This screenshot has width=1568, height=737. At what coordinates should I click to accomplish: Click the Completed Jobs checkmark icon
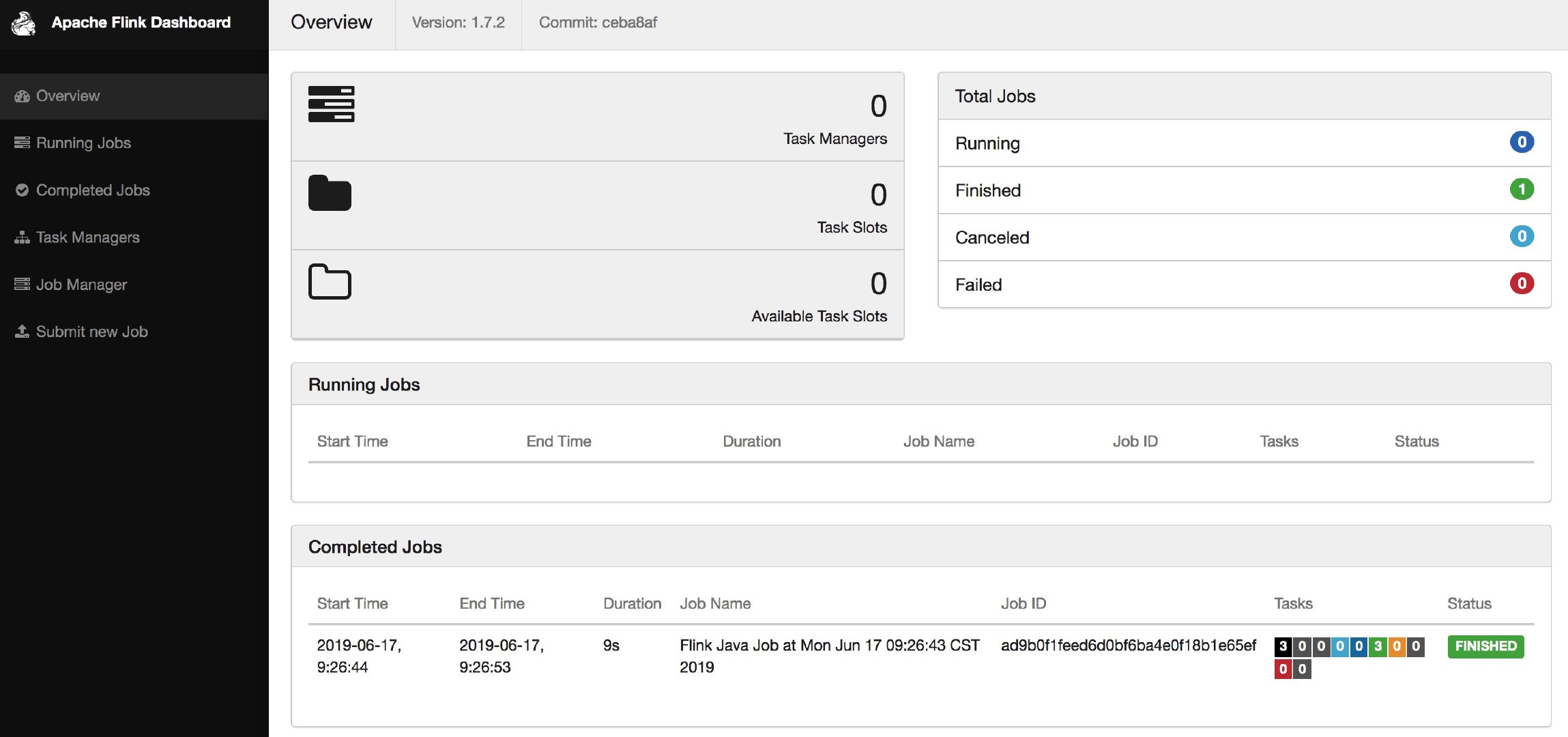pos(21,190)
